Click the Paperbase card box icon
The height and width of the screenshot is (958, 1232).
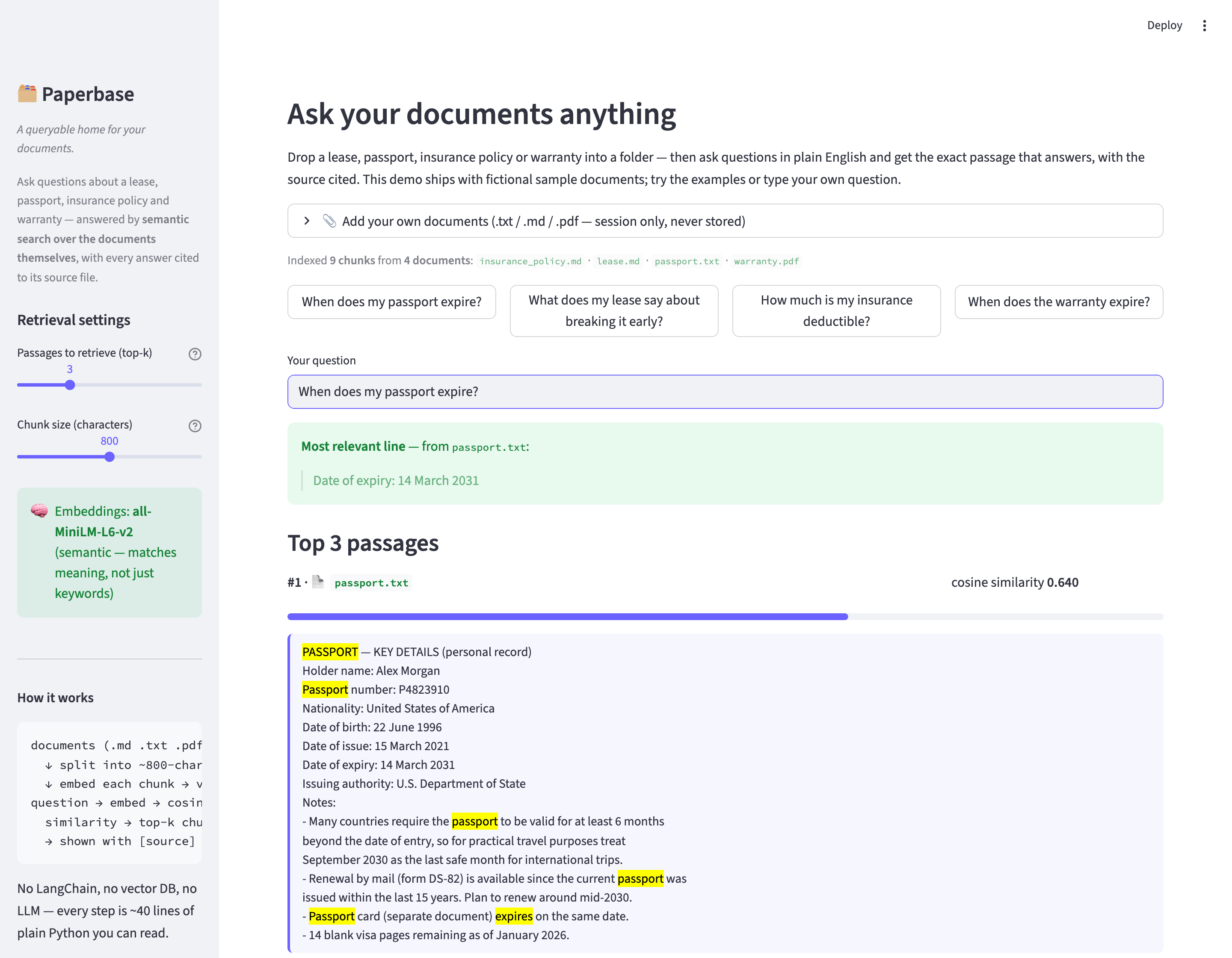coord(27,94)
